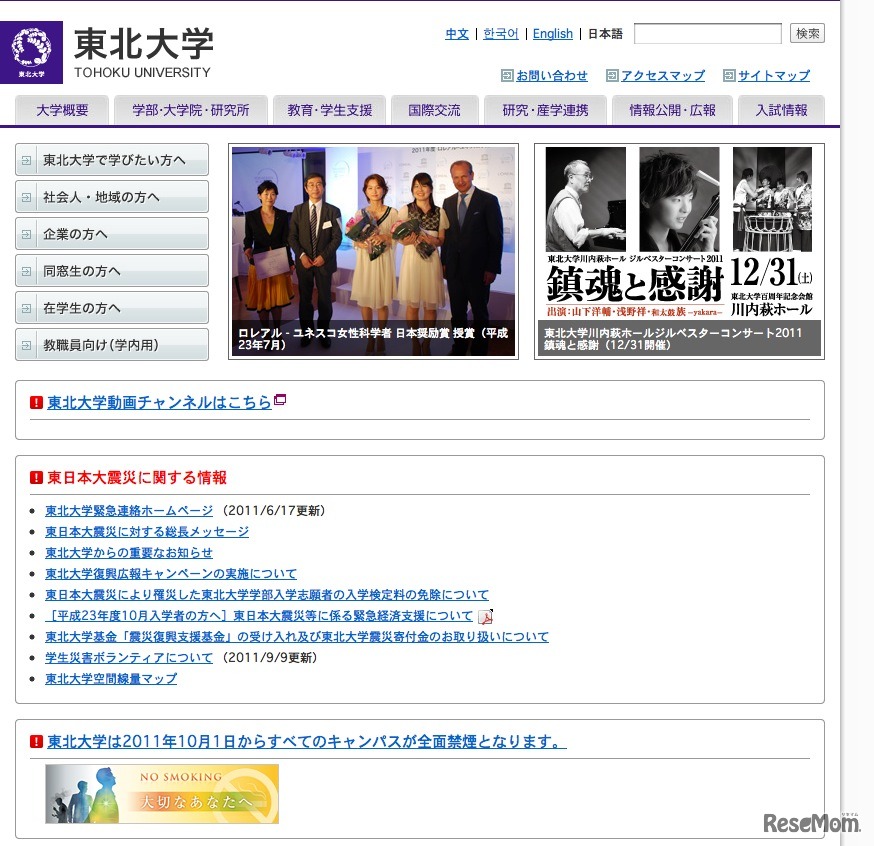This screenshot has height=846, width=874.
Task: Click red alert icon beside 東日本大震災に関する情報
Action: click(x=36, y=478)
